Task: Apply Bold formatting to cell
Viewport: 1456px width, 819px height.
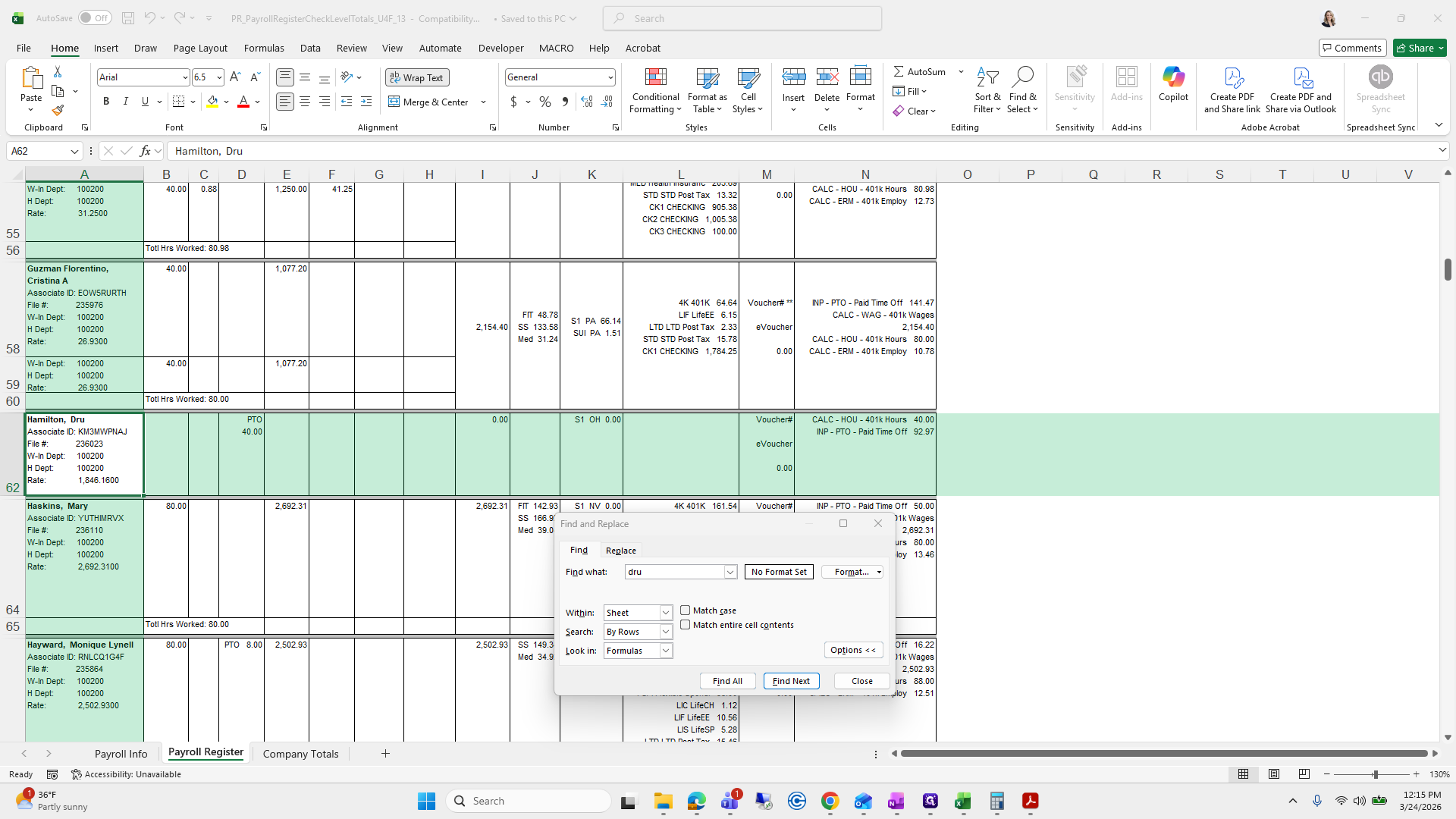Action: [106, 102]
